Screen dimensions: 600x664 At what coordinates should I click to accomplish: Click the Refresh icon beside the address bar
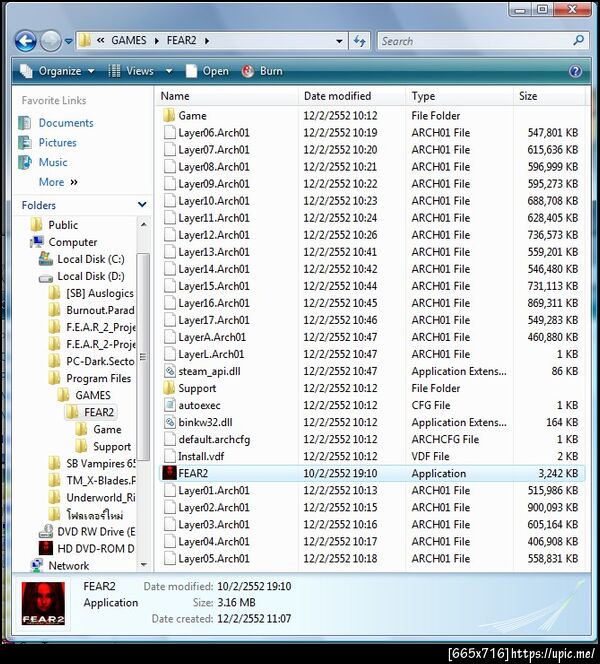point(359,41)
